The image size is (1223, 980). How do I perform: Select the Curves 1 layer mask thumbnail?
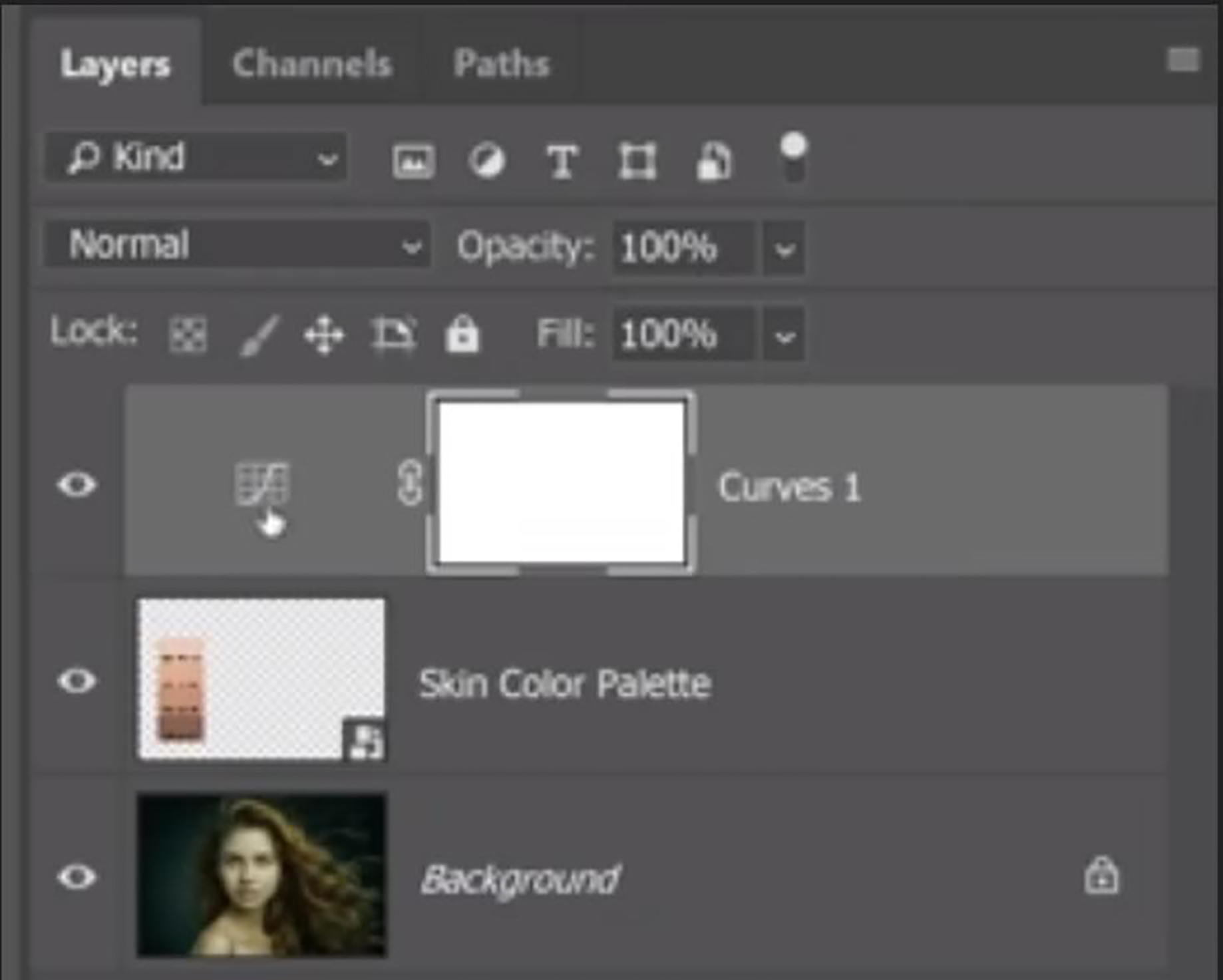click(561, 482)
